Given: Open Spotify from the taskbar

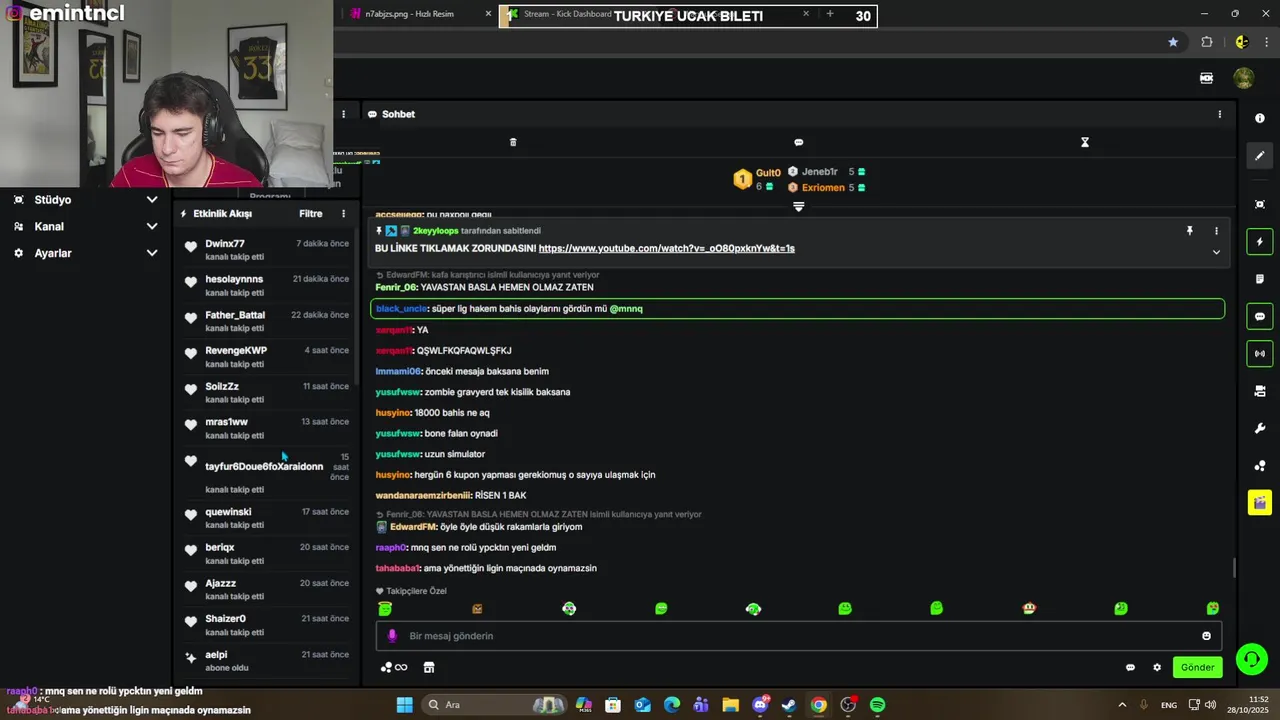Looking at the screenshot, I should click(x=877, y=705).
